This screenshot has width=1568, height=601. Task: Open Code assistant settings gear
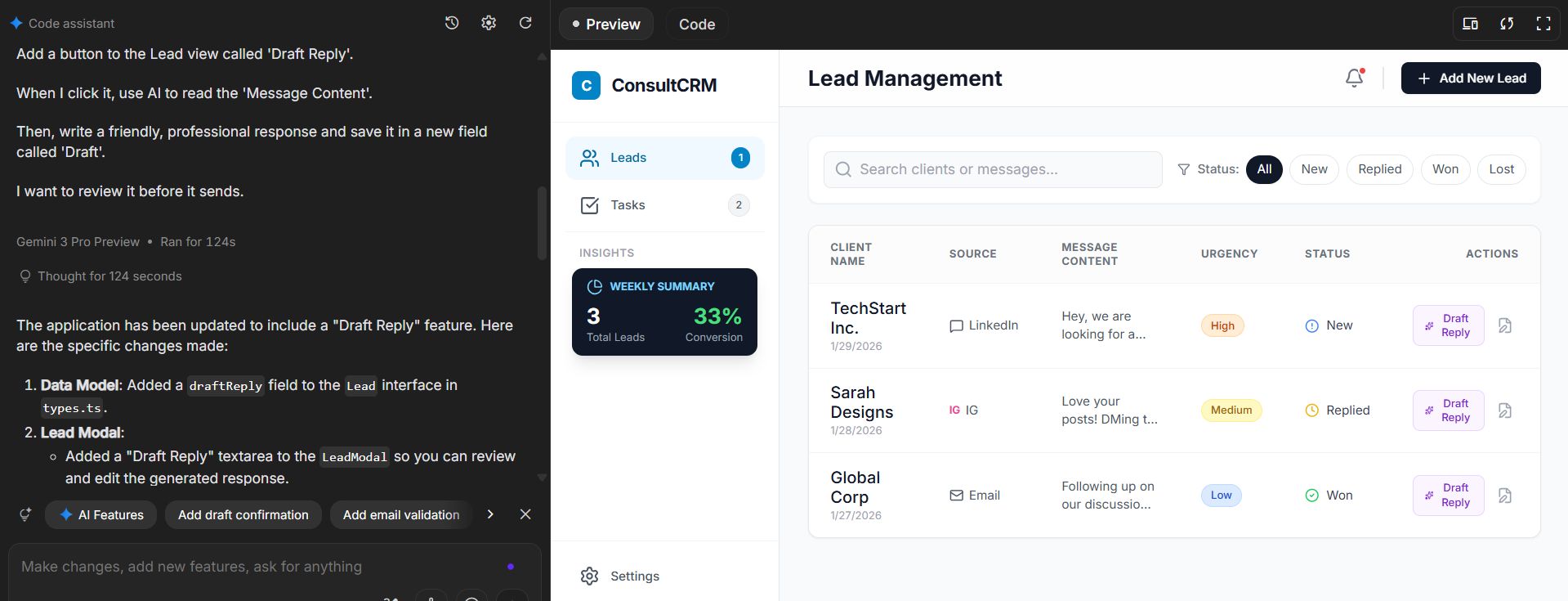pyautogui.click(x=489, y=23)
